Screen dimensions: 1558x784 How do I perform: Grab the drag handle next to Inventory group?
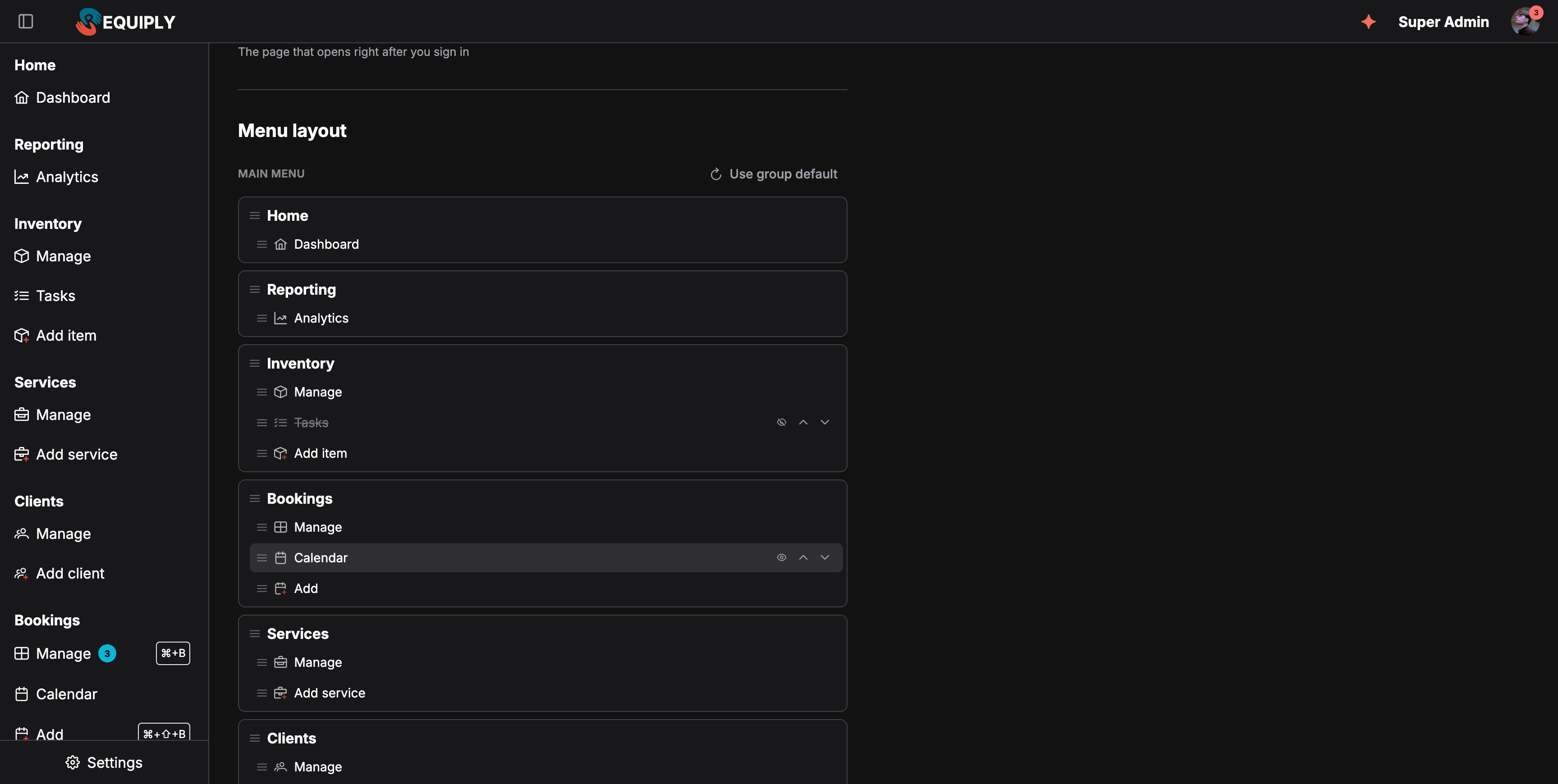click(x=255, y=363)
